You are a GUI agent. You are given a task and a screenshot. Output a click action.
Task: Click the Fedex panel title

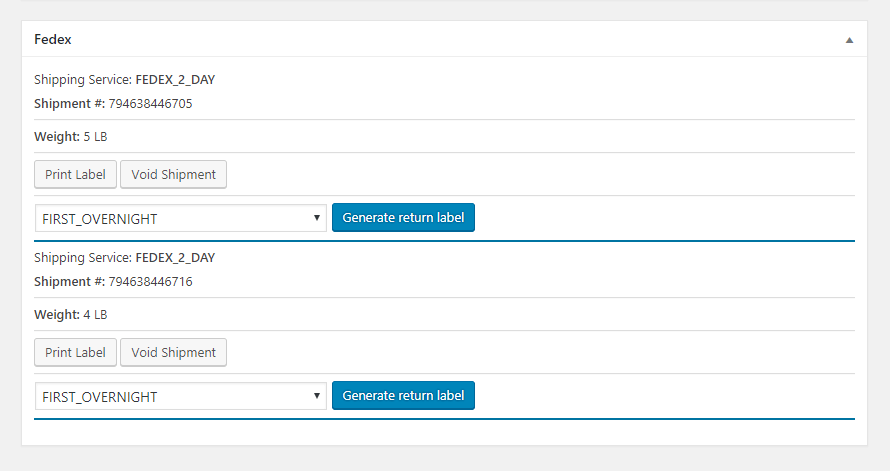53,39
